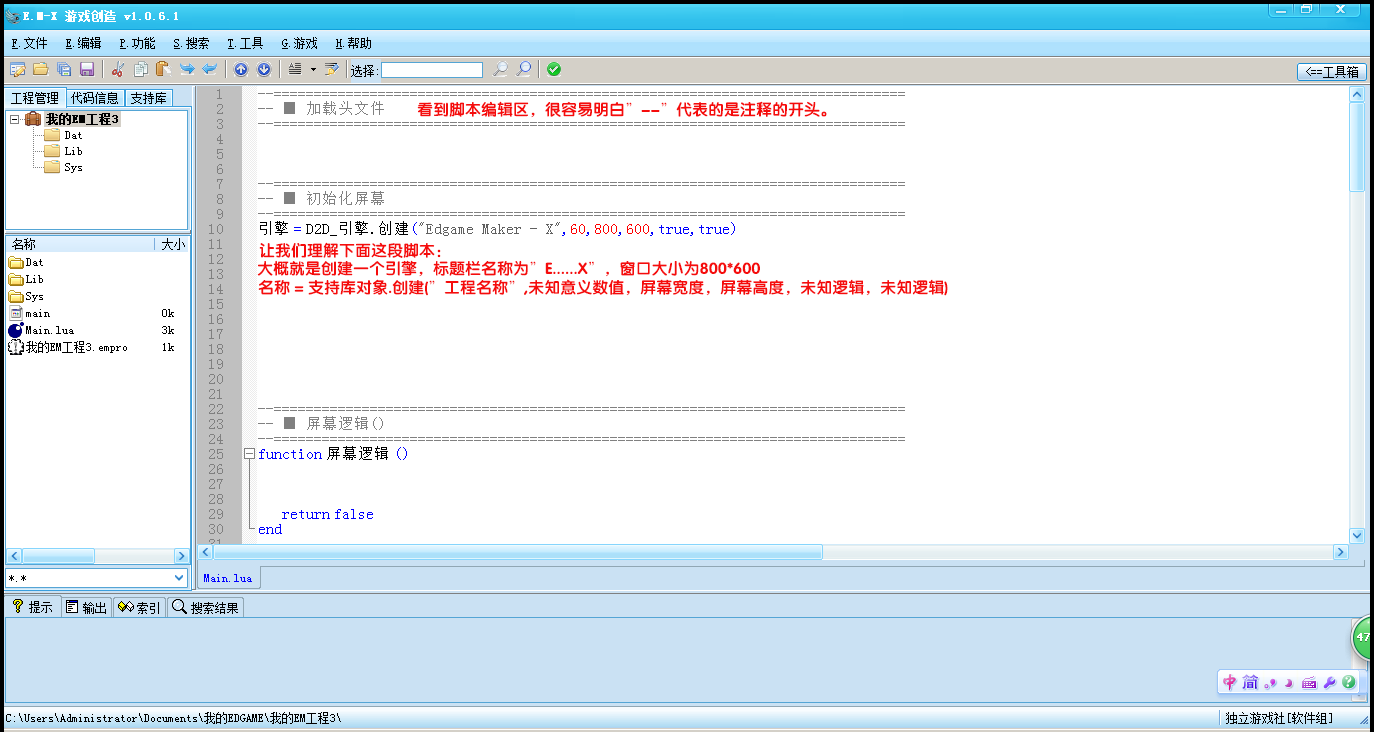Image resolution: width=1374 pixels, height=732 pixels.
Task: Toggle the IME 中 Chinese mode indicator
Action: tap(1230, 682)
